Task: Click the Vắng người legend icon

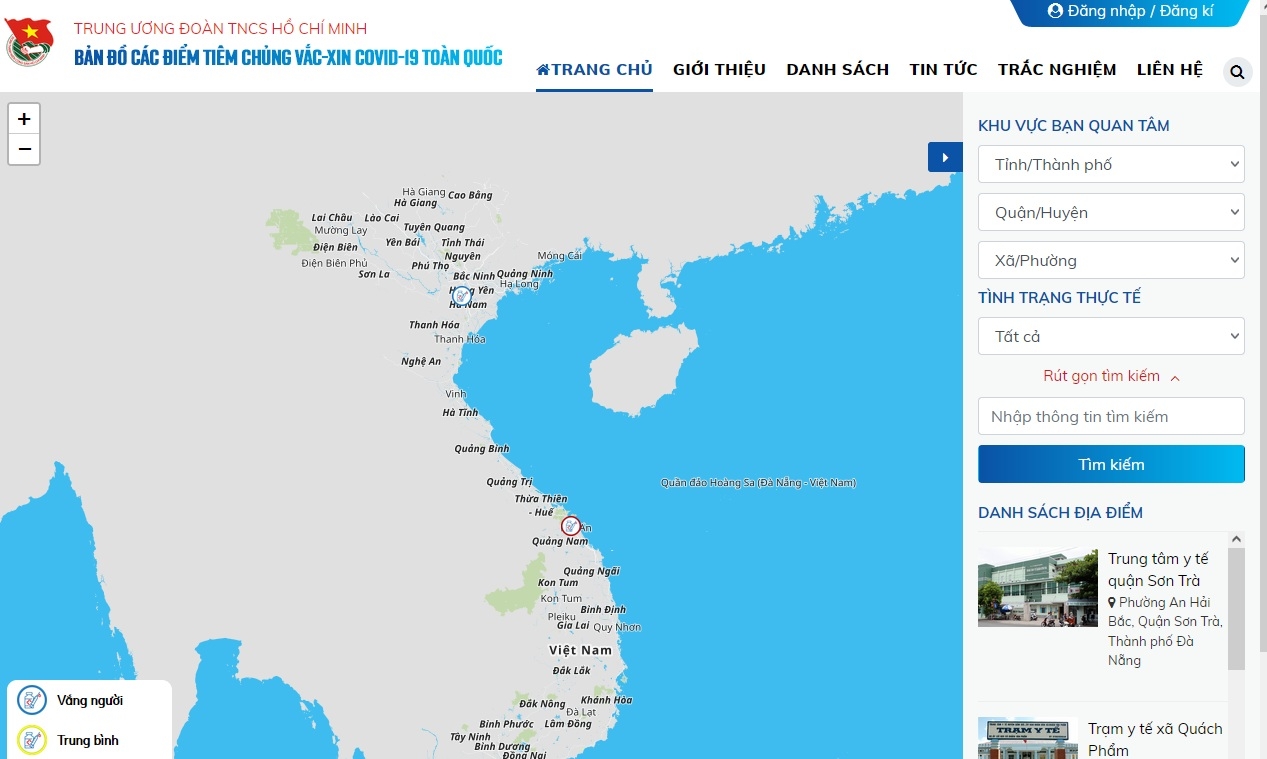Action: tap(32, 700)
